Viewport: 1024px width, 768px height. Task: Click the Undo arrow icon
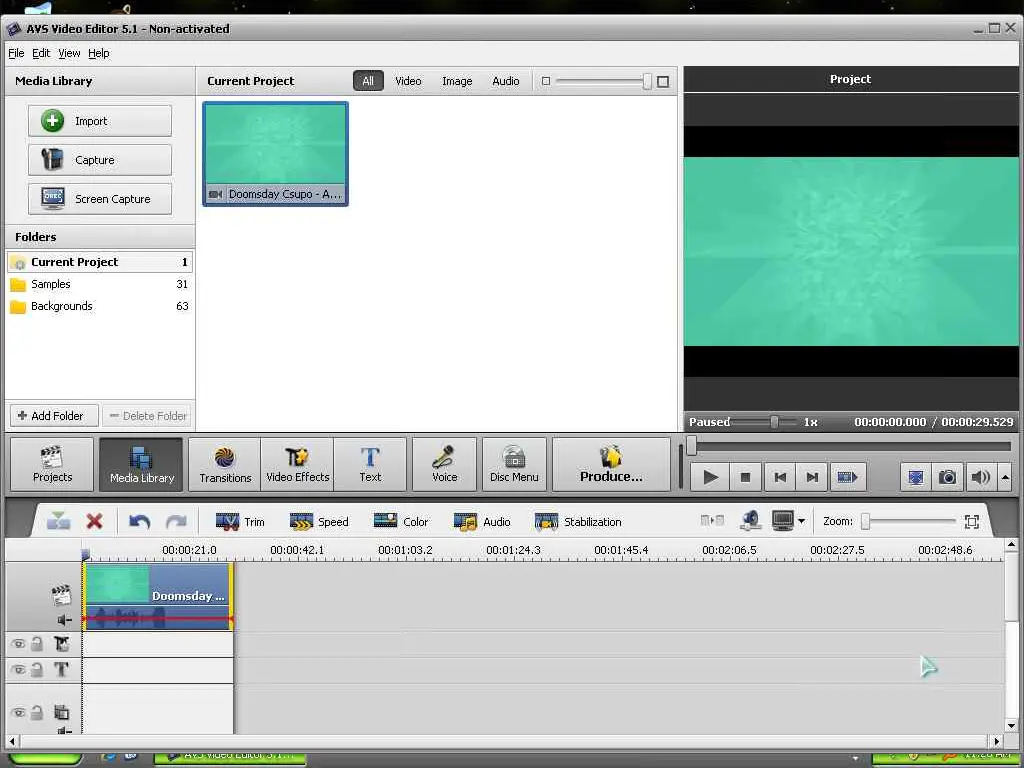point(139,522)
